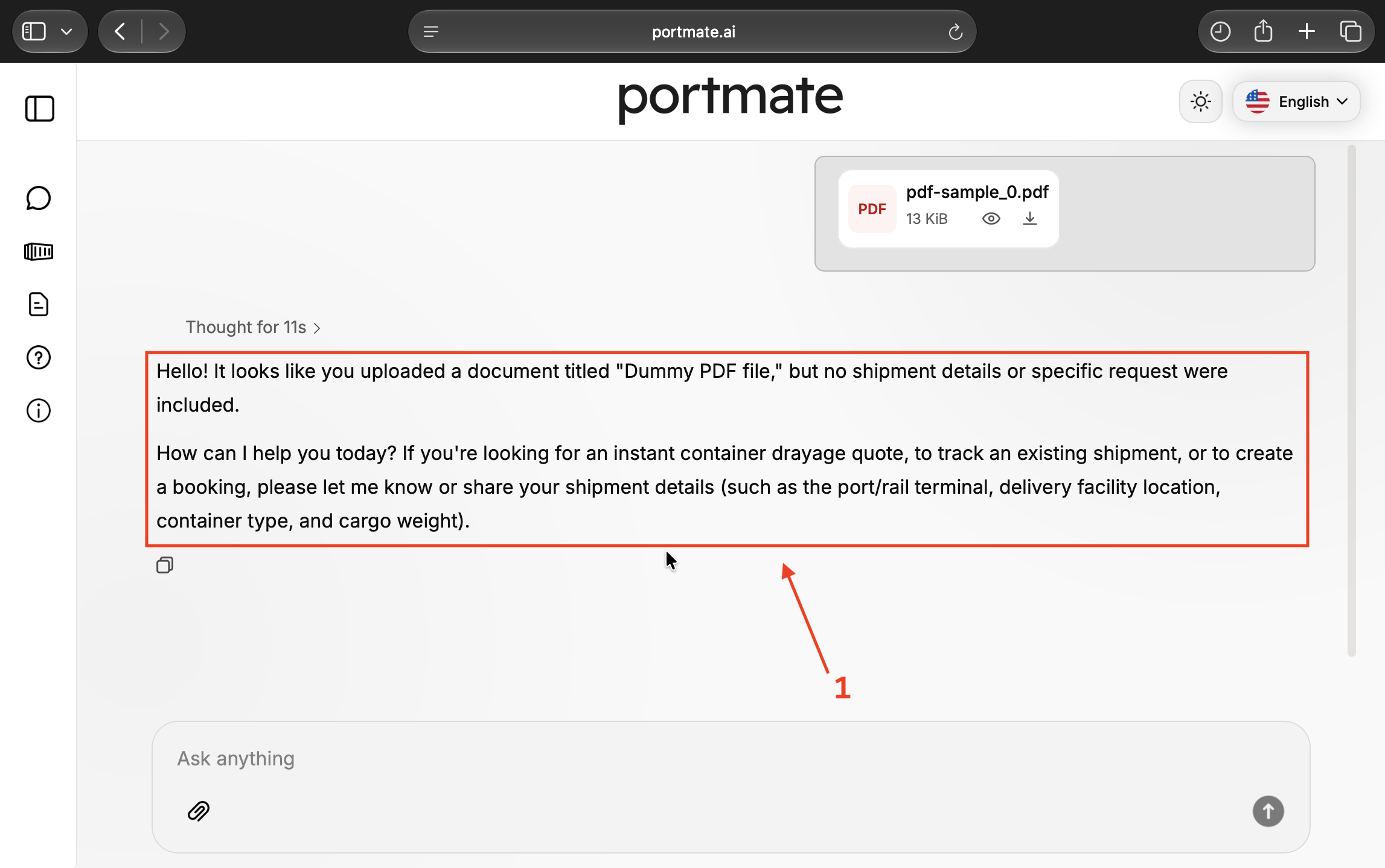Open the English language dropdown
This screenshot has width=1385, height=868.
click(x=1296, y=101)
